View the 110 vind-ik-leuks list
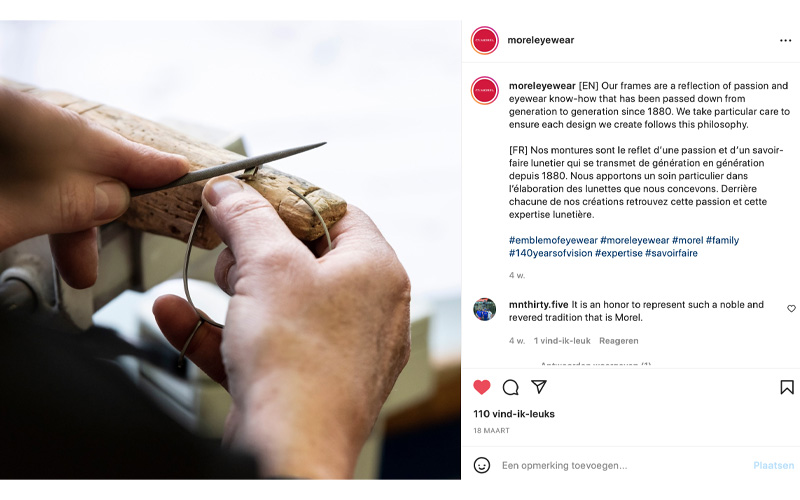This screenshot has width=800, height=500. pyautogui.click(x=514, y=414)
